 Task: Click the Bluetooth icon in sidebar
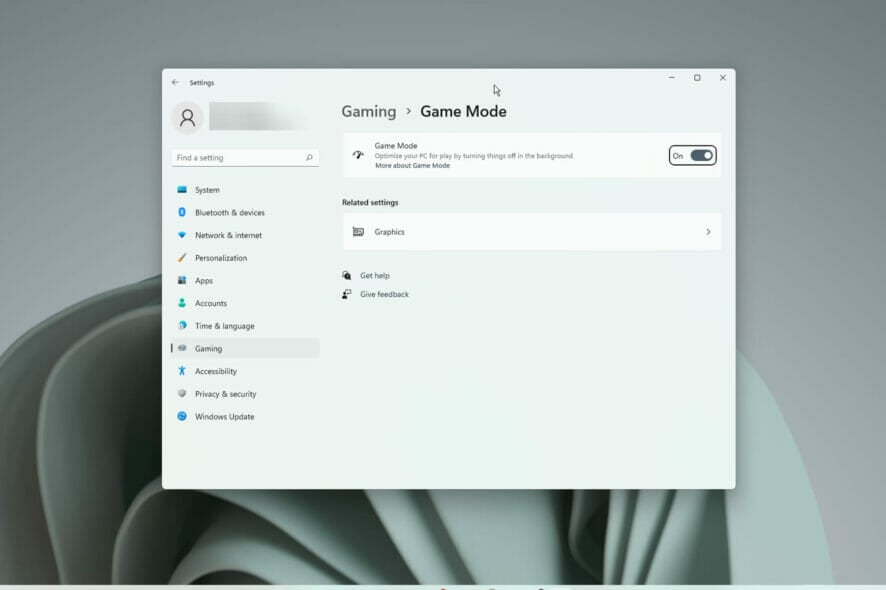pos(182,212)
